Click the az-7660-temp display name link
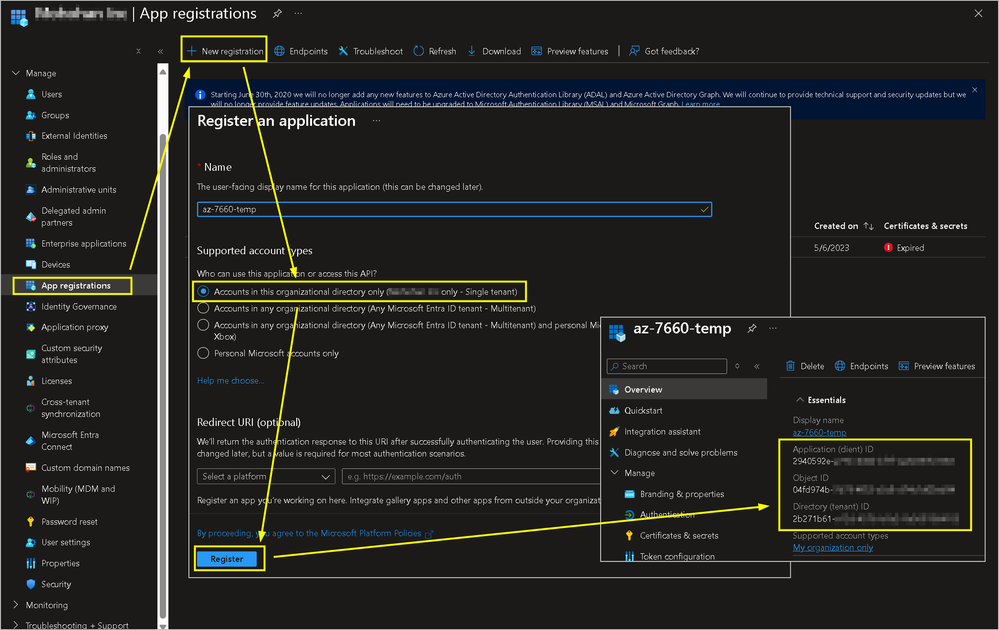The width and height of the screenshot is (999, 630). pos(819,433)
